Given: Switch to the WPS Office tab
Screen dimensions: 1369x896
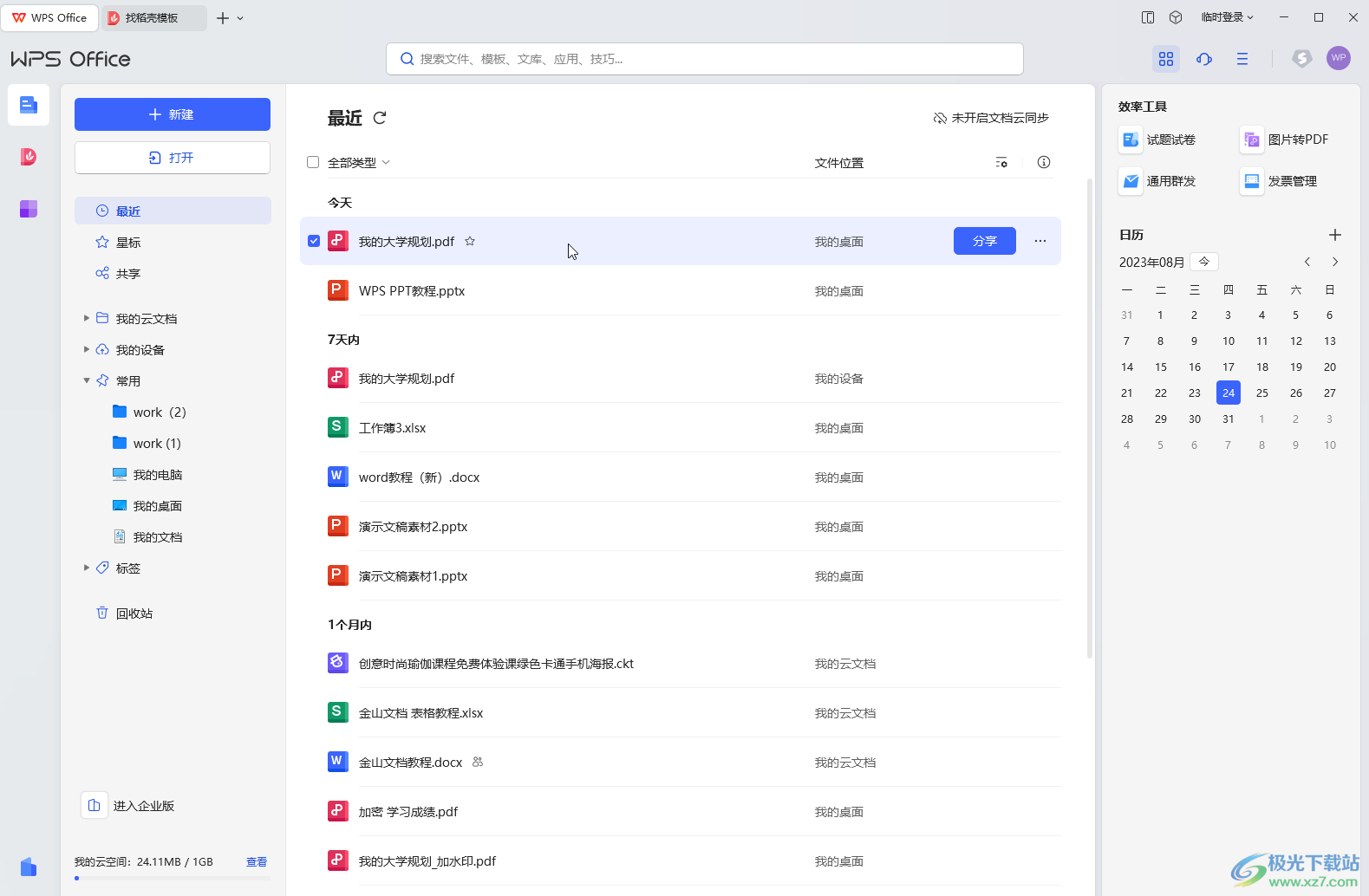Looking at the screenshot, I should click(x=49, y=17).
